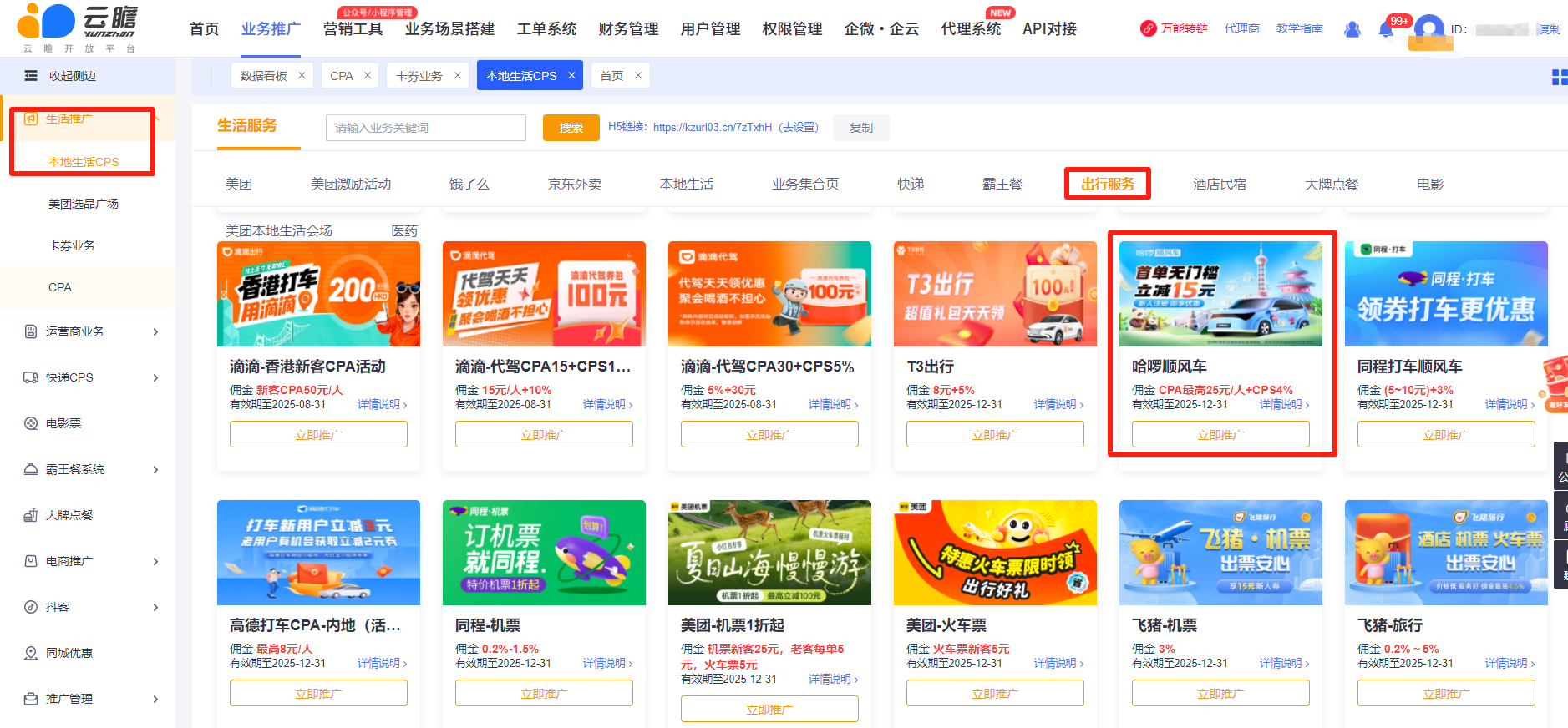Select the 出行服务 category tab
Viewport: 1568px width, 728px height.
tap(1108, 184)
